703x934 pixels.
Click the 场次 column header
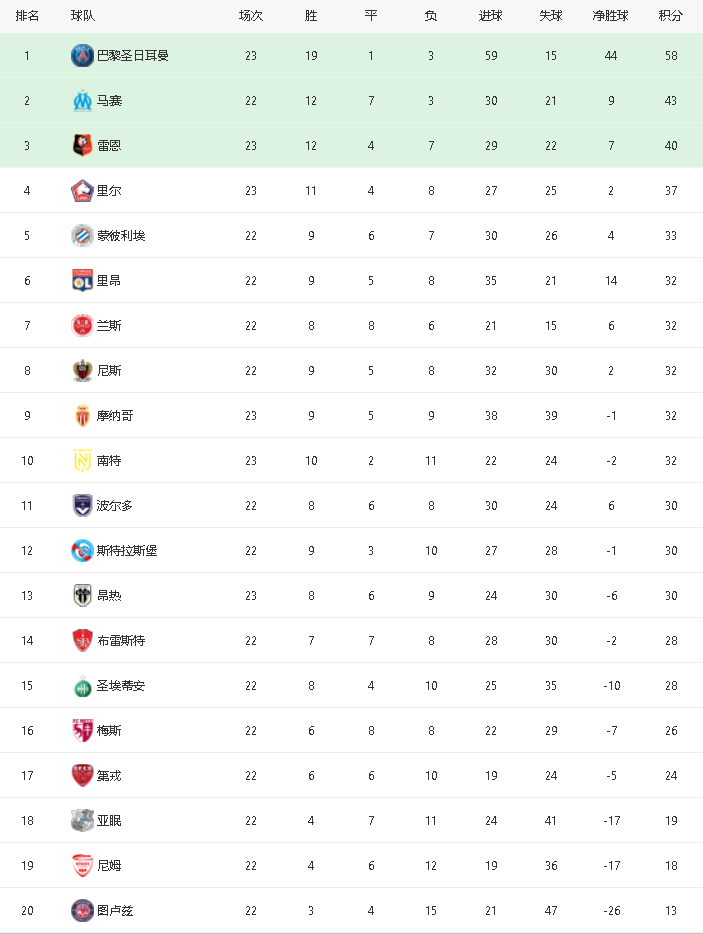click(251, 16)
